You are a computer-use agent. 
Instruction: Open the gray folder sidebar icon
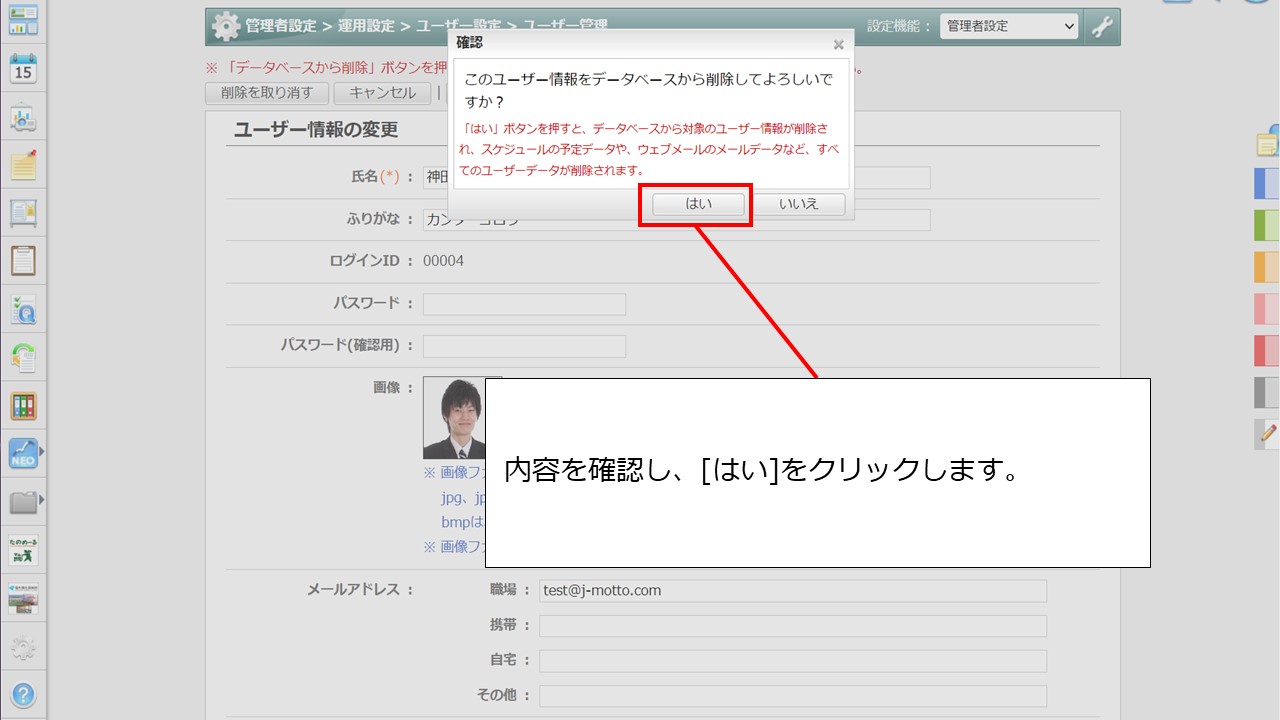click(x=22, y=500)
